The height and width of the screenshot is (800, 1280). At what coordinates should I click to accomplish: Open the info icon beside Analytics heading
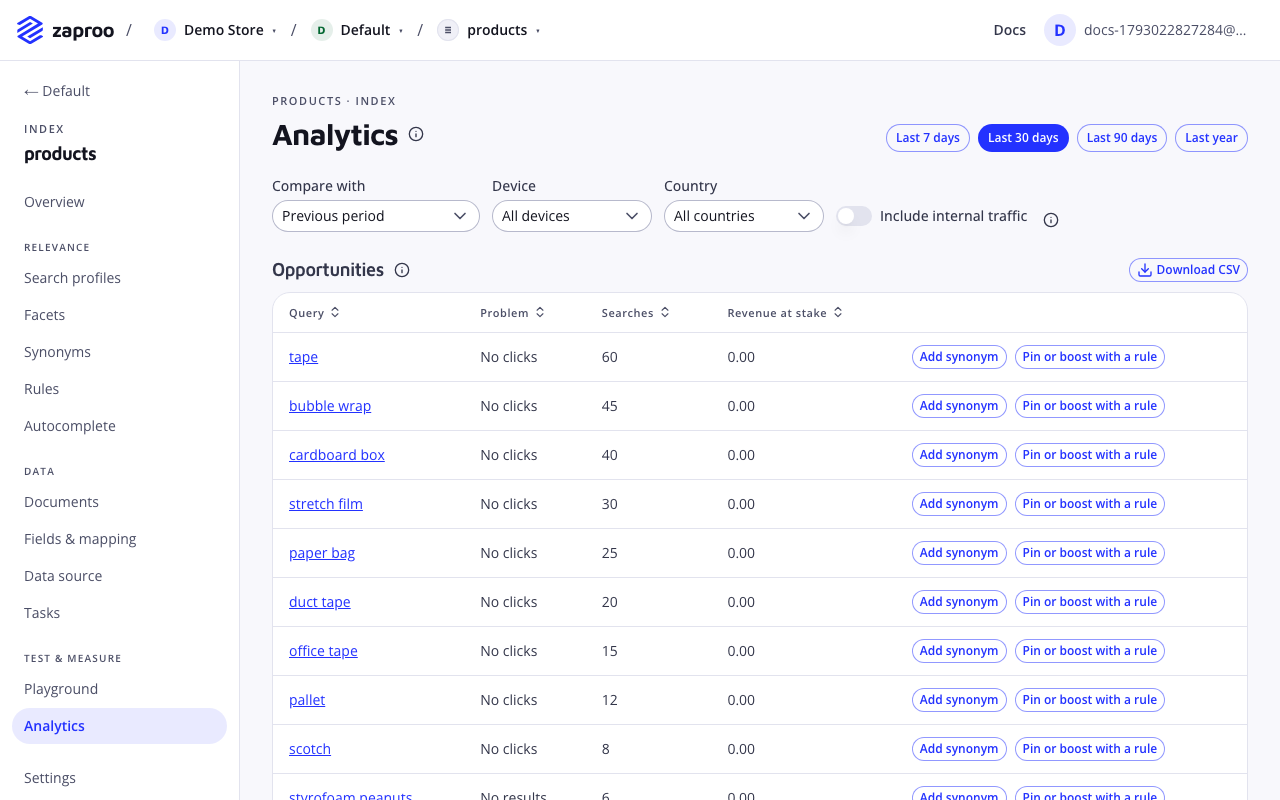[x=416, y=134]
